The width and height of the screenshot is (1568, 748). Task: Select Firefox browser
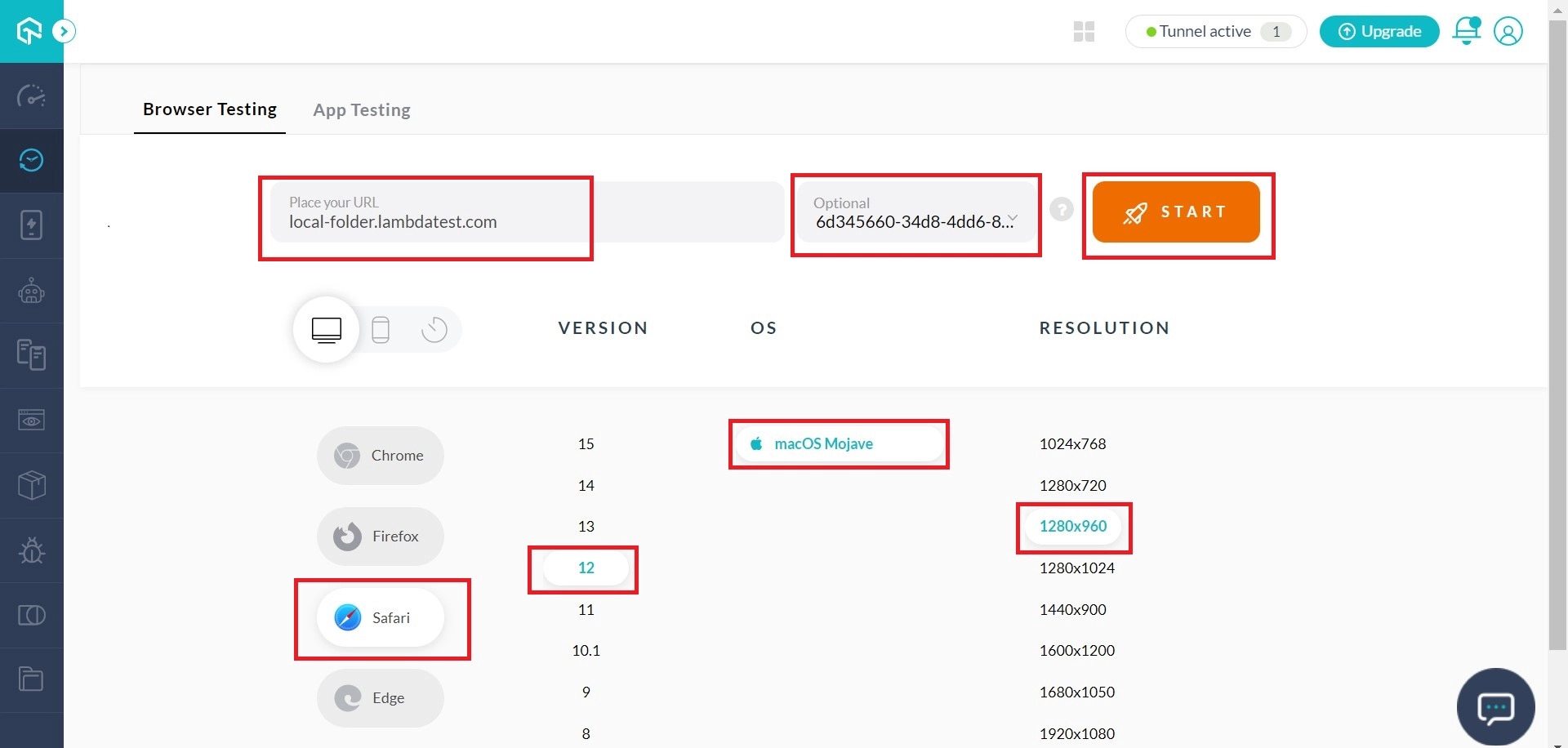click(x=381, y=537)
